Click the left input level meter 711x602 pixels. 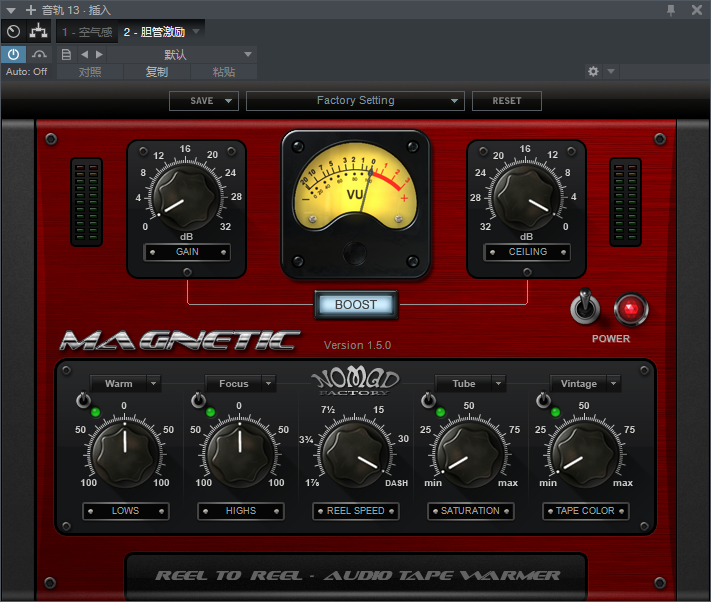pos(87,202)
